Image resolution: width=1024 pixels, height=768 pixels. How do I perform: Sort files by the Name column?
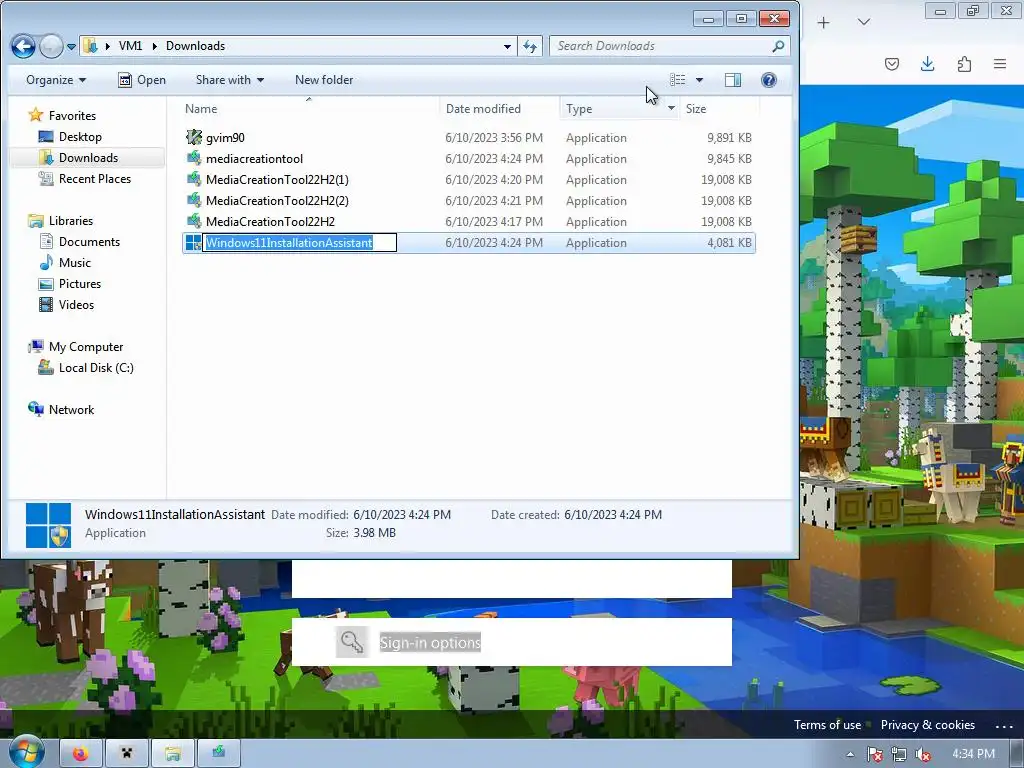(x=200, y=109)
